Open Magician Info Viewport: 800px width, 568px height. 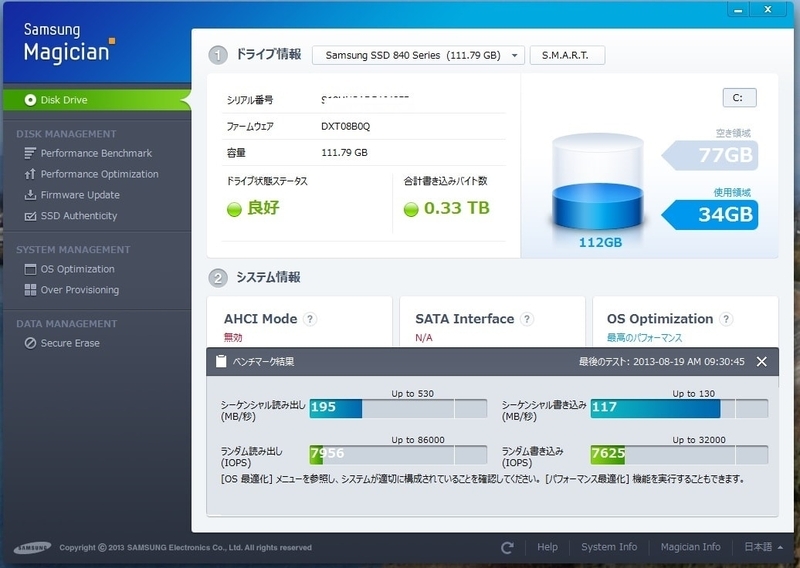point(690,547)
